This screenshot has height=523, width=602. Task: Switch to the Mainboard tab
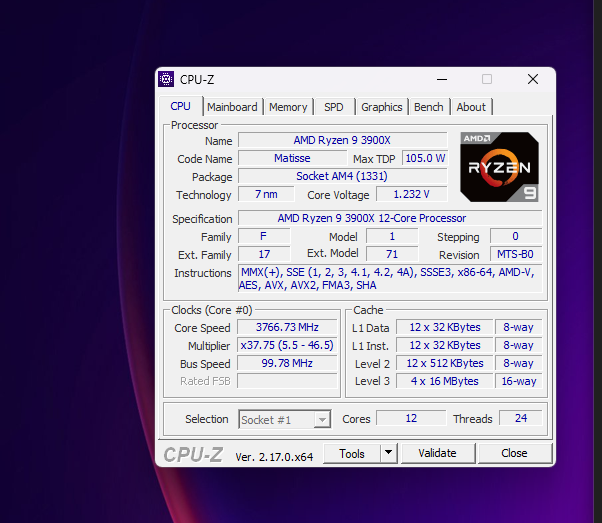coord(232,107)
